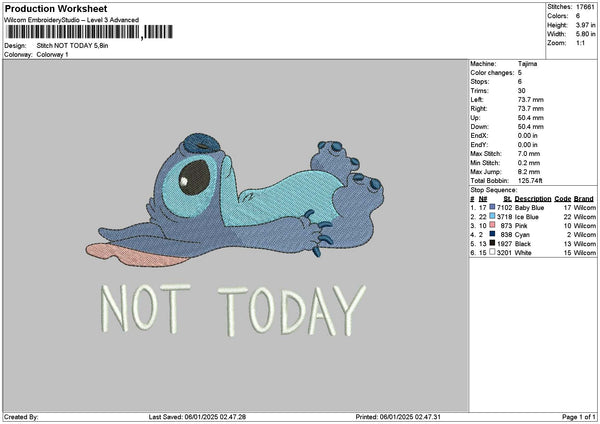Click the Cyan color swatch
This screenshot has width=600, height=424.
[x=494, y=234]
